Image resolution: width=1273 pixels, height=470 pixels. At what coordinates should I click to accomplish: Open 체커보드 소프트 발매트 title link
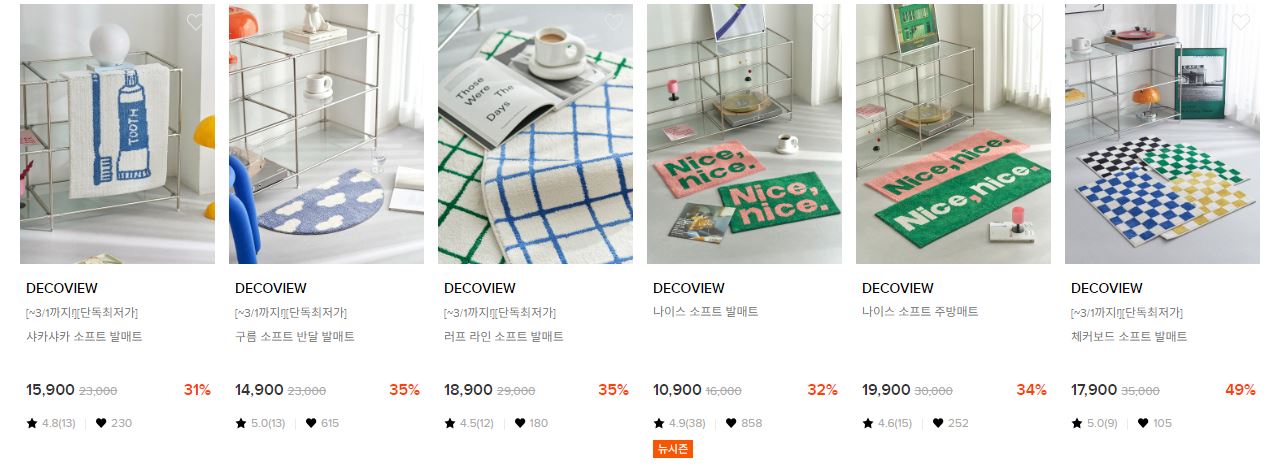click(1129, 337)
